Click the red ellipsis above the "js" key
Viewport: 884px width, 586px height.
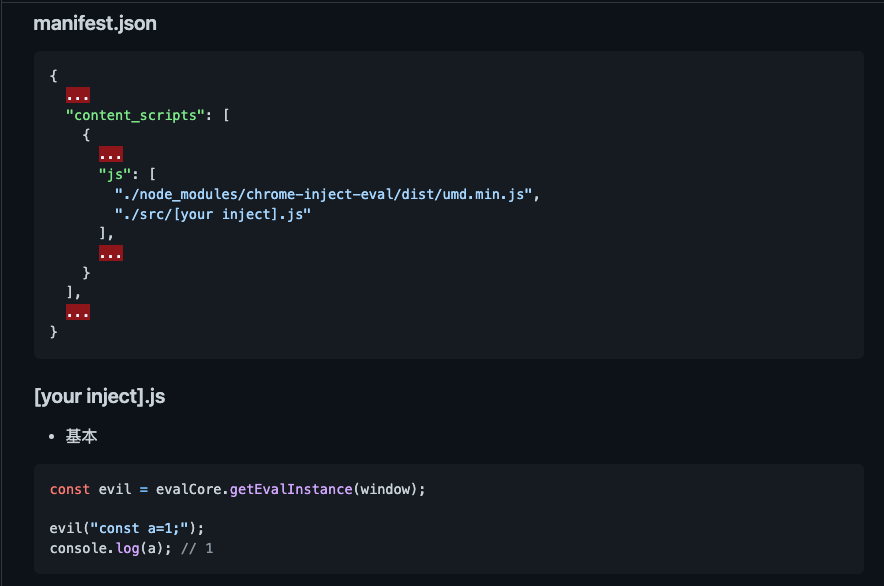click(x=110, y=154)
